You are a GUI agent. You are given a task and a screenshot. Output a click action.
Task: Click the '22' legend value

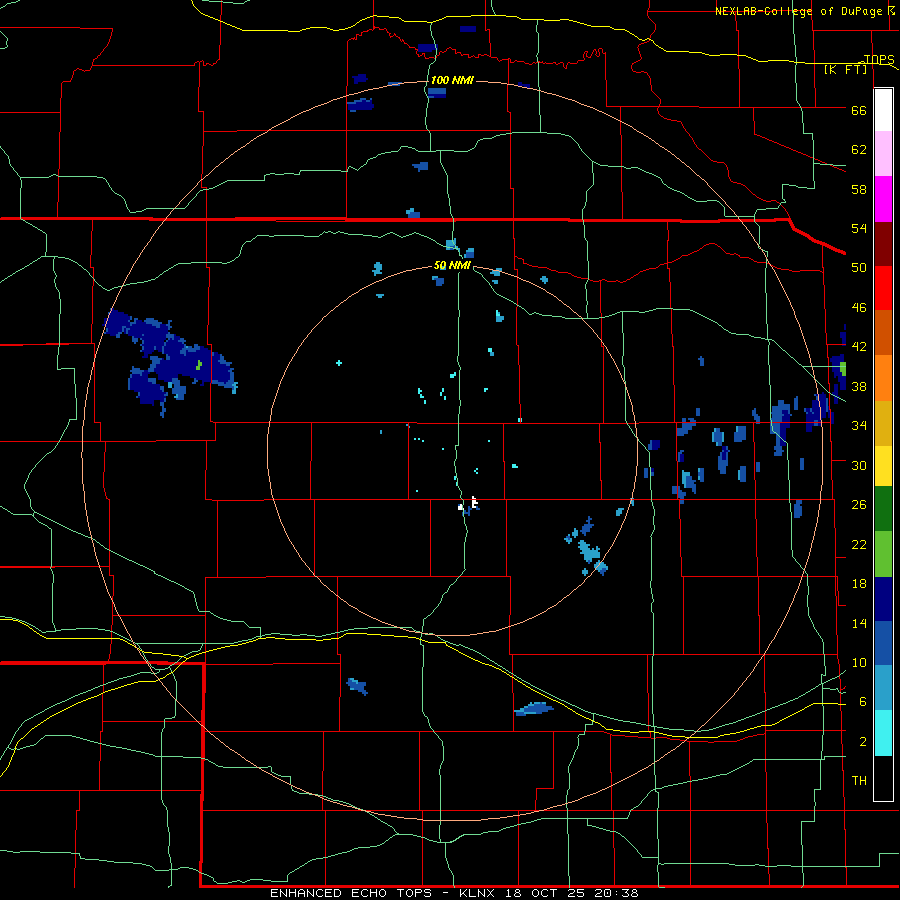point(859,544)
